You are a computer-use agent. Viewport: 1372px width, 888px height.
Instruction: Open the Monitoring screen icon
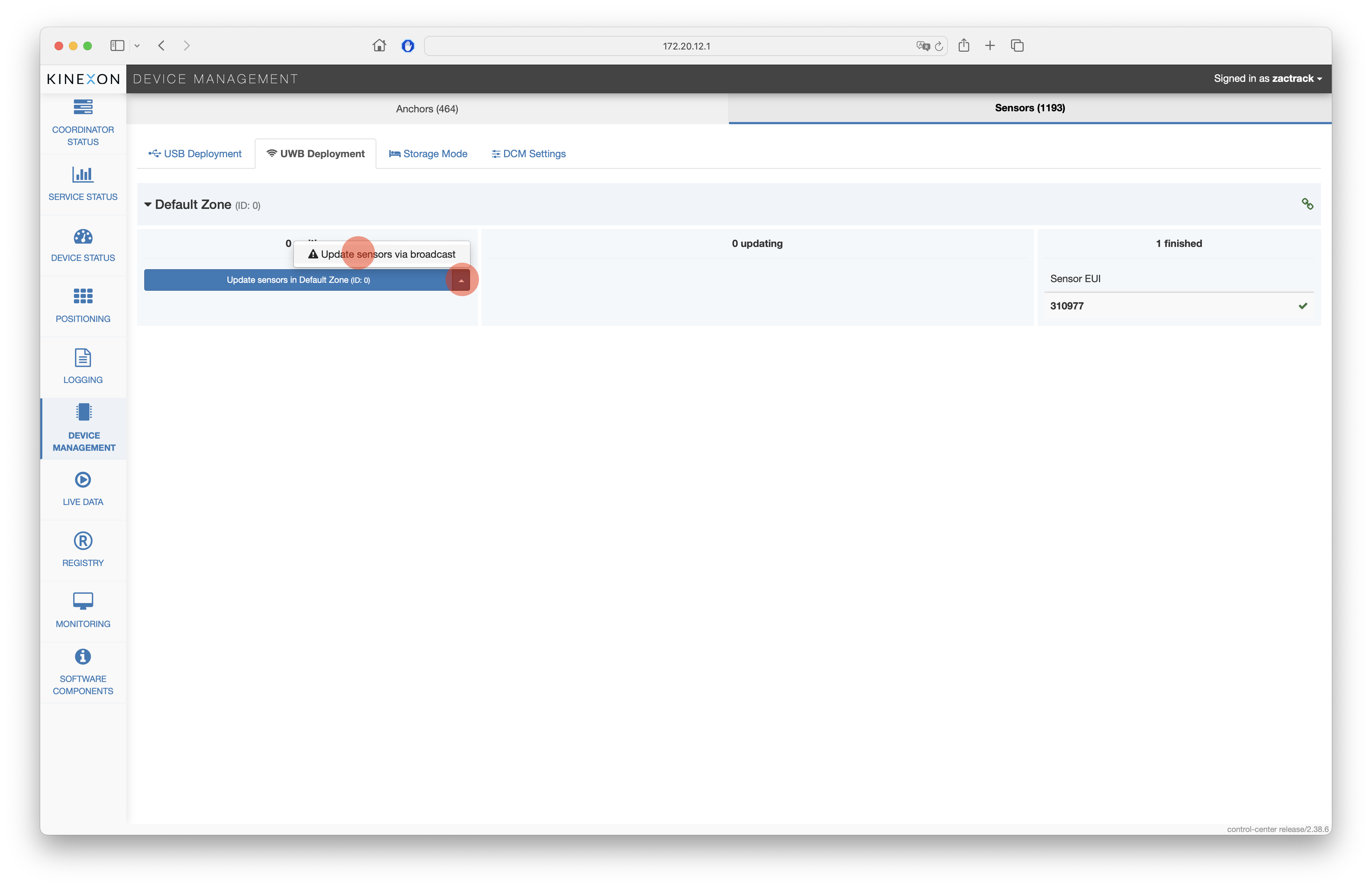click(83, 601)
